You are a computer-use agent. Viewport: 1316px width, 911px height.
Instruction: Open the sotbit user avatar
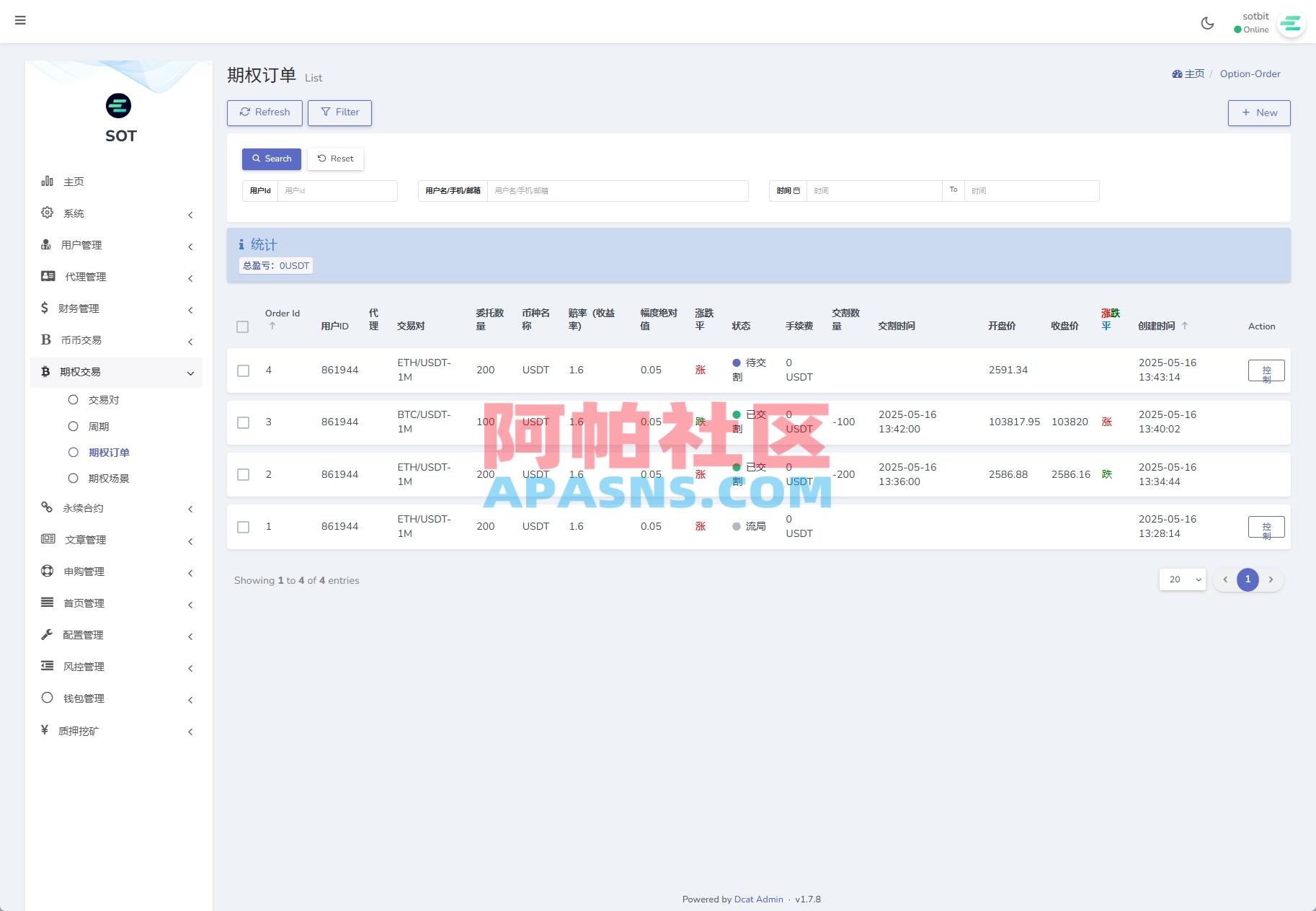(x=1291, y=23)
